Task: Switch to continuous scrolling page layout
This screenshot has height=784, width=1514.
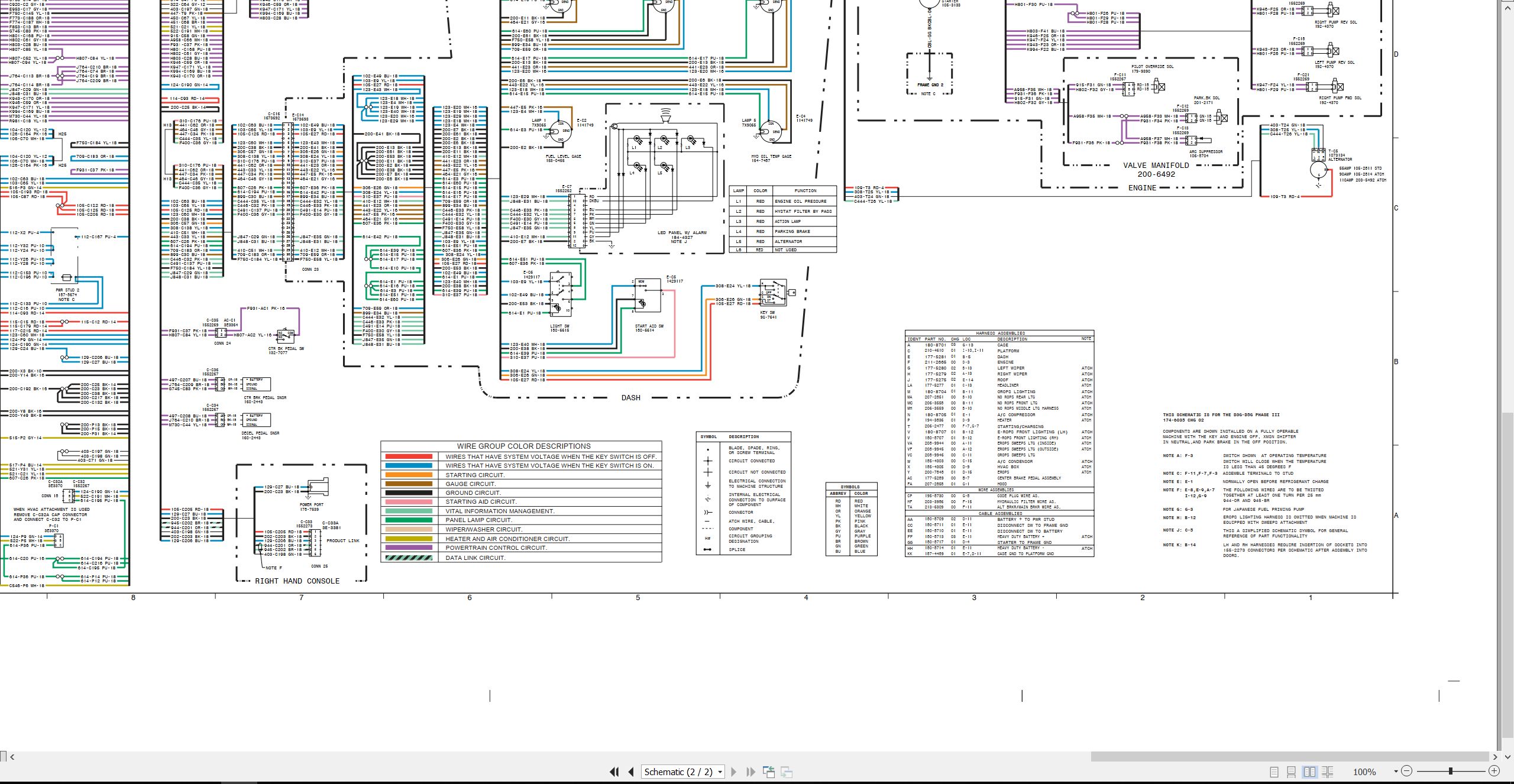Action: pos(1292,772)
